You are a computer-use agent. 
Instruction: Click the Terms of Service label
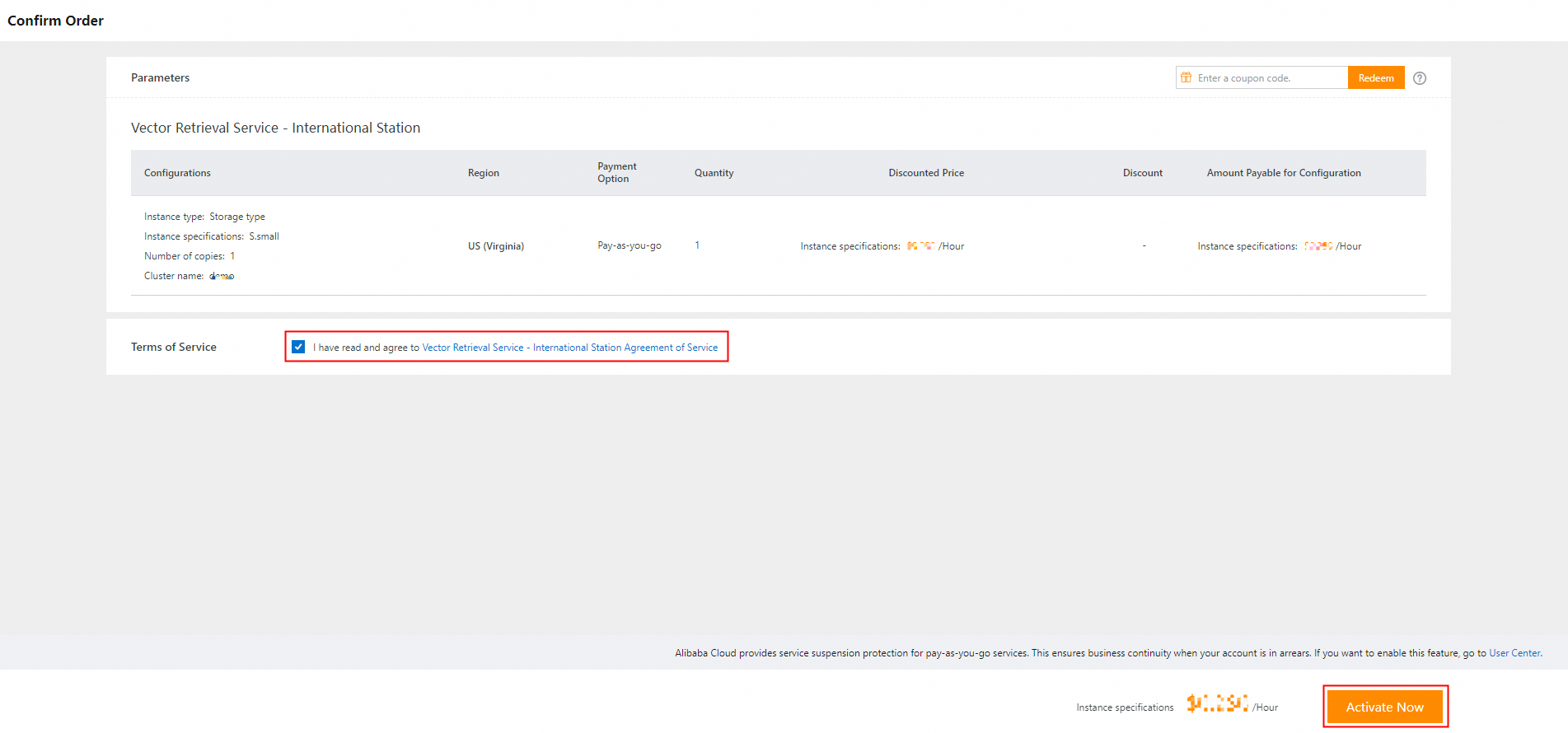coord(174,347)
